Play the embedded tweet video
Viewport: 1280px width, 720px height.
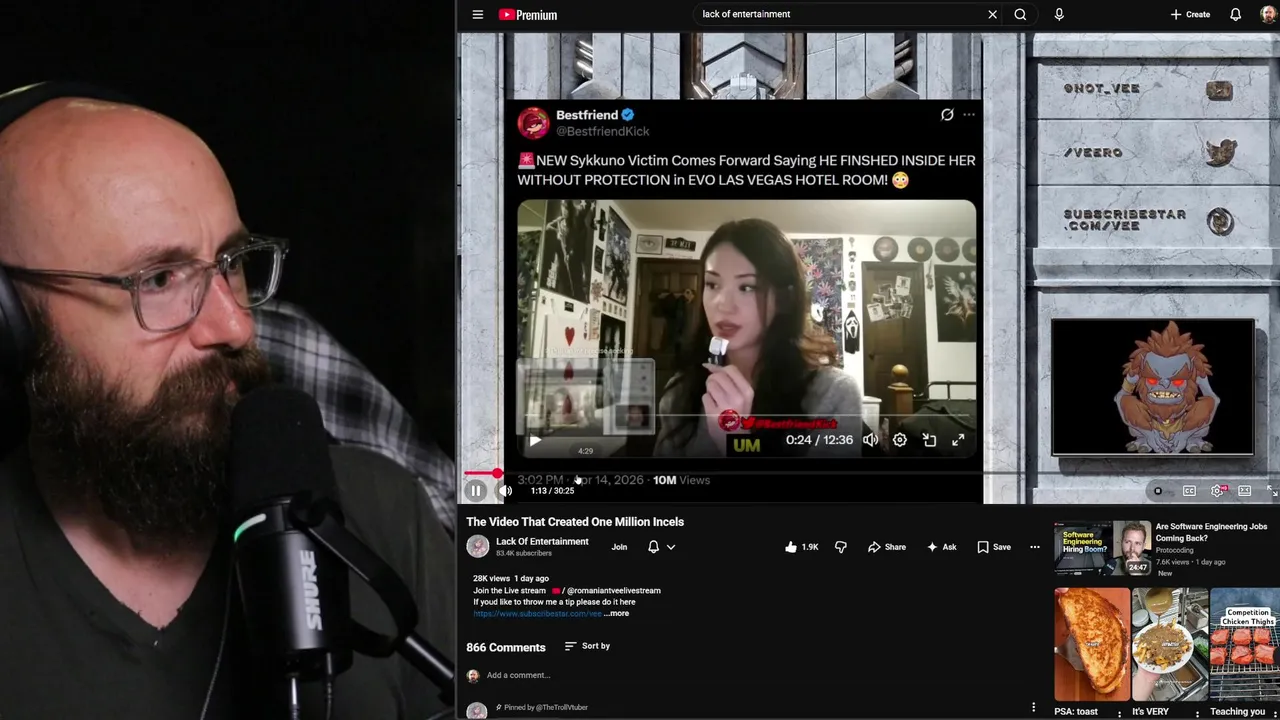click(535, 440)
